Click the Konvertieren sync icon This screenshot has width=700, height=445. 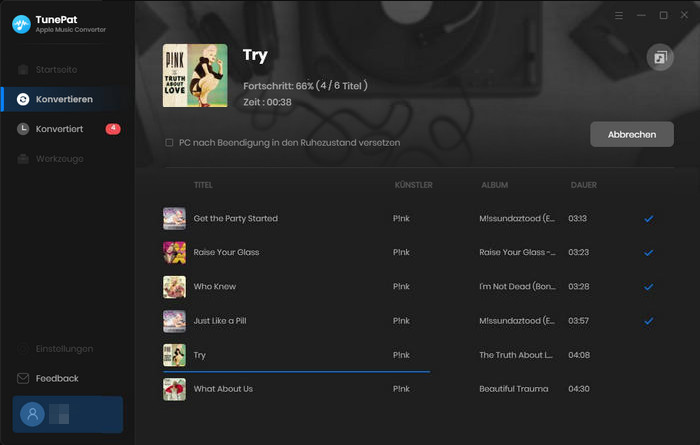(23, 99)
